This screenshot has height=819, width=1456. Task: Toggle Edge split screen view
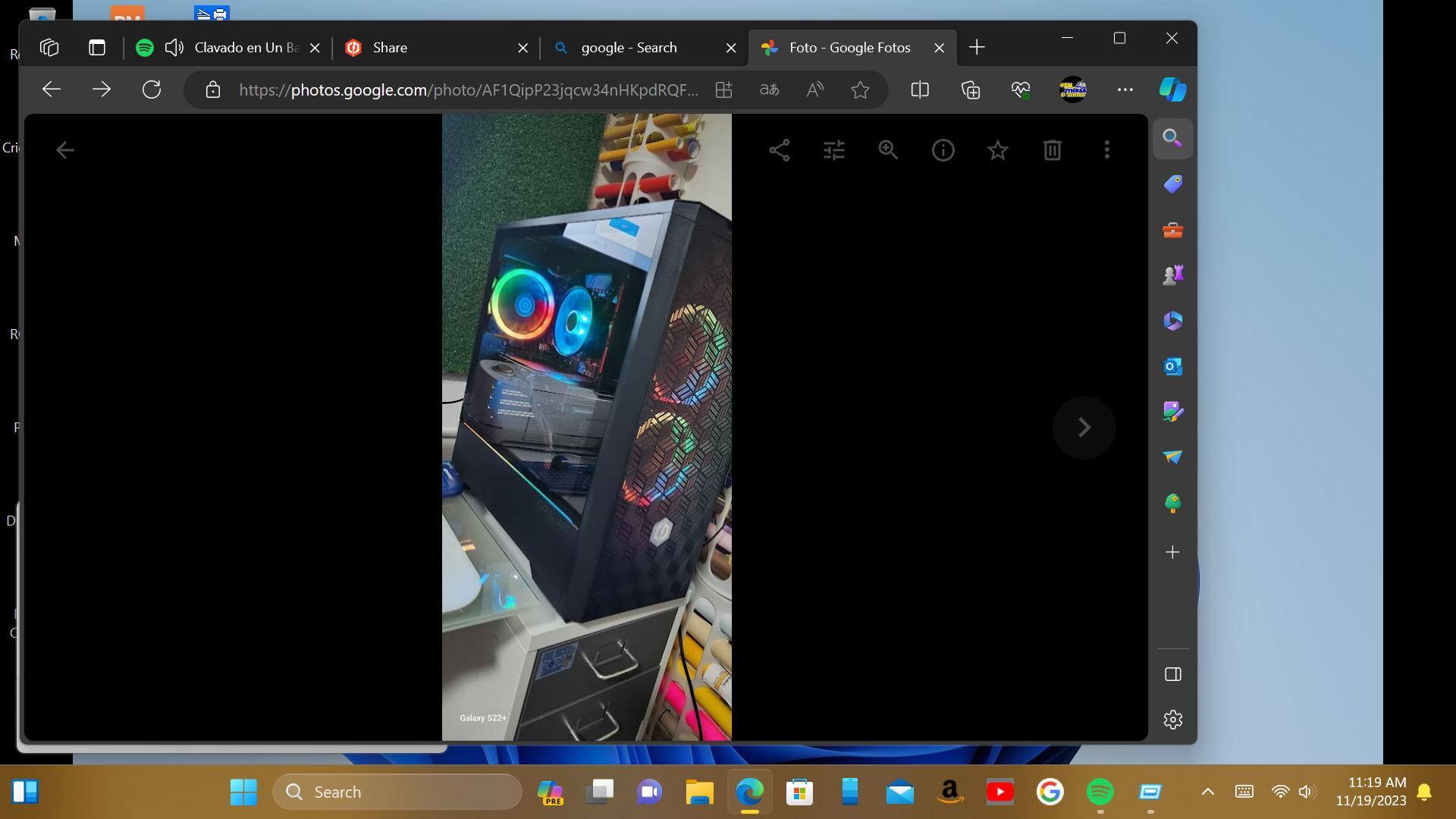pyautogui.click(x=919, y=90)
